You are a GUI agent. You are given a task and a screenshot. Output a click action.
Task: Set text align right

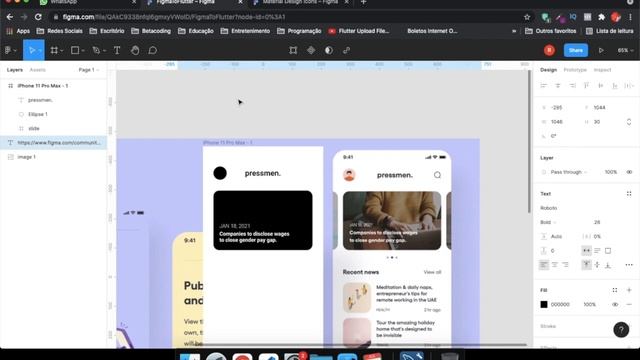(x=565, y=265)
